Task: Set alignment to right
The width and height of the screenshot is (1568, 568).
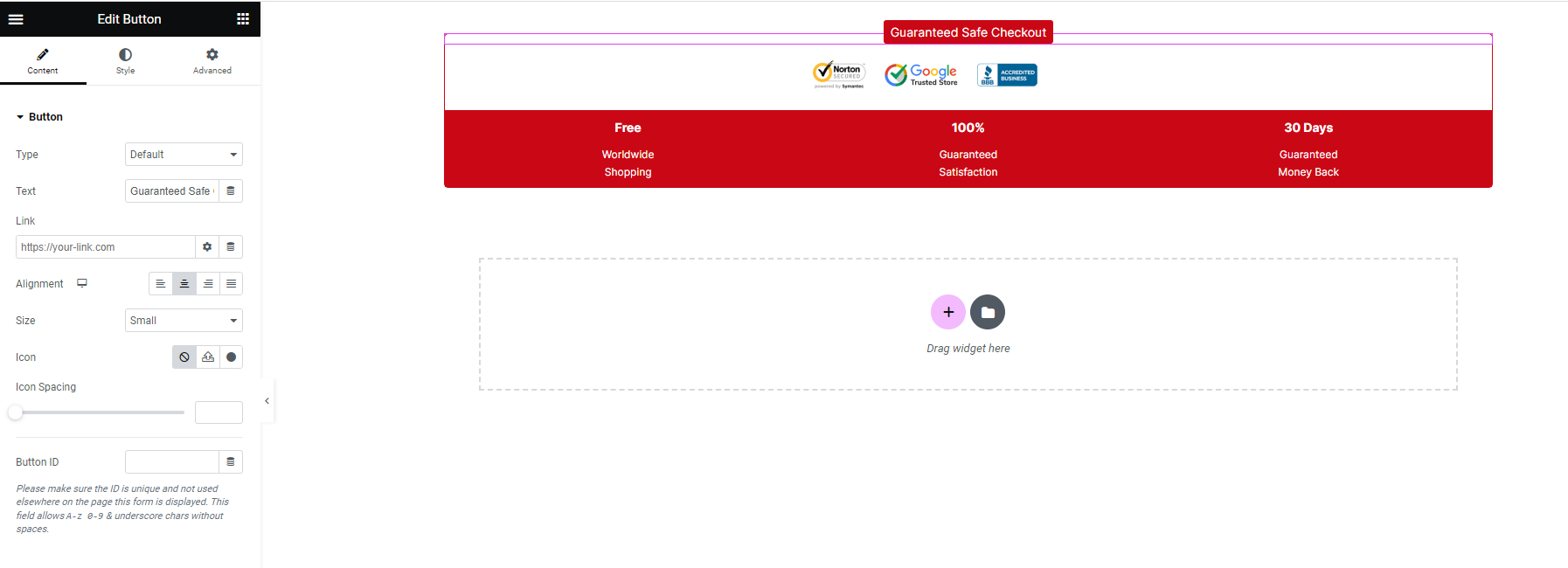Action: 208,284
